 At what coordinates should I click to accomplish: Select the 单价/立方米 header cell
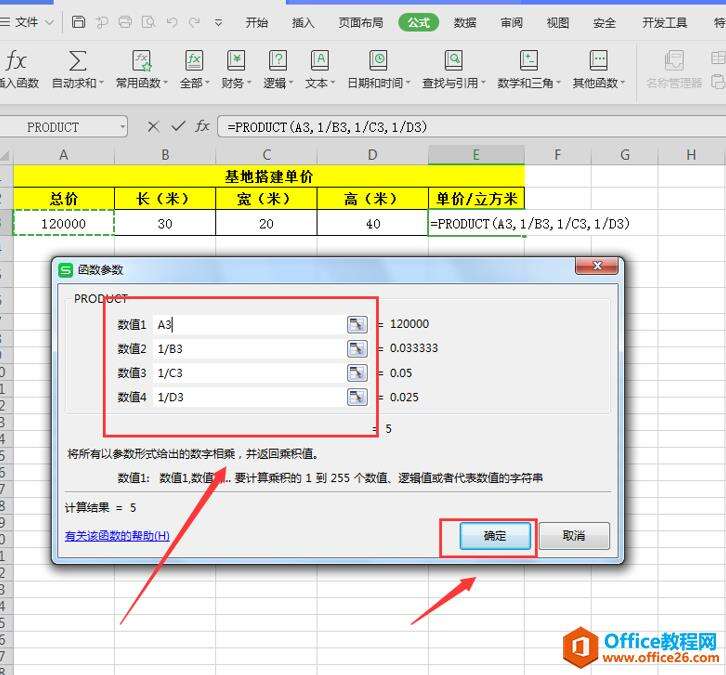tap(476, 199)
